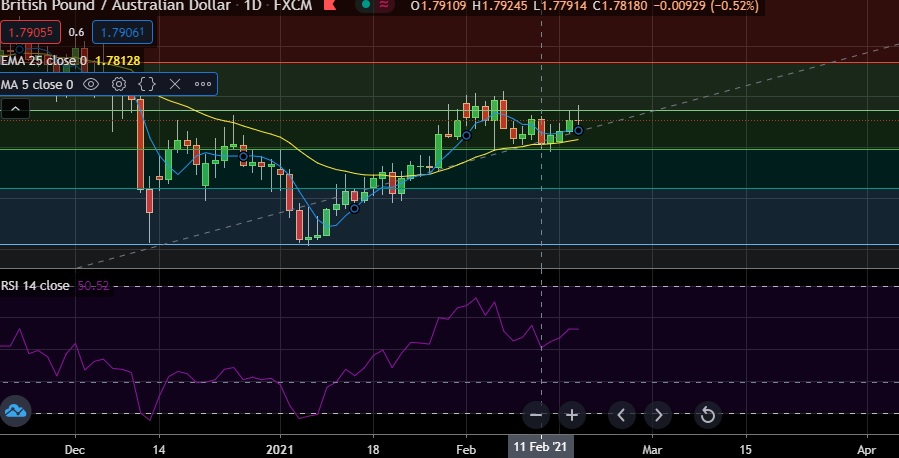The image size is (899, 458).
Task: Reset the chart view
Action: click(708, 414)
